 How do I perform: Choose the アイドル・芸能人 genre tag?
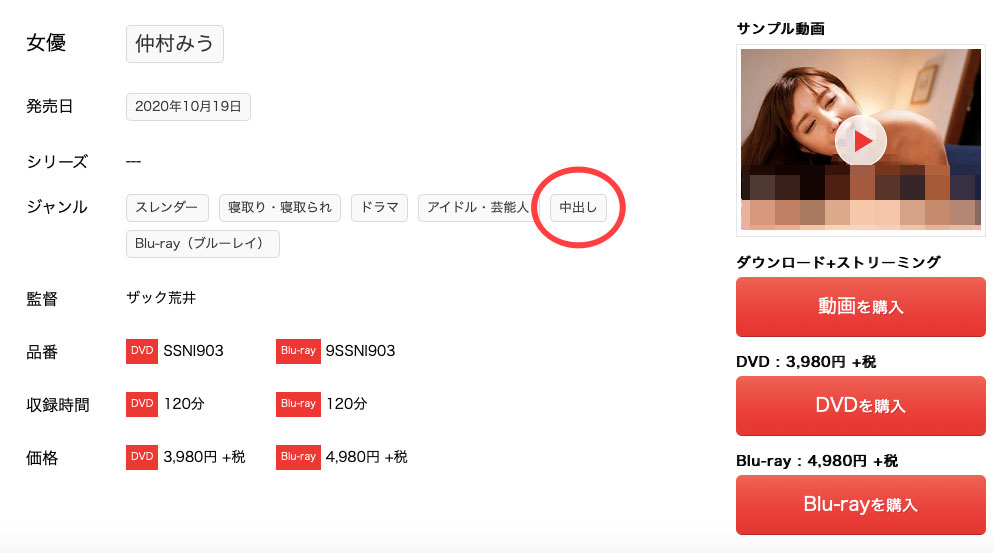(477, 208)
